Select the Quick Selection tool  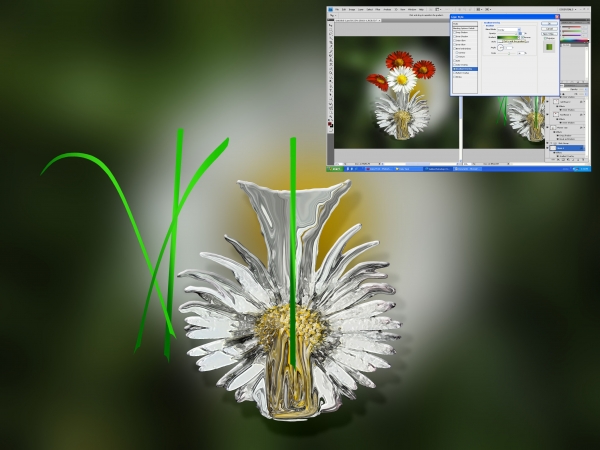(x=330, y=38)
